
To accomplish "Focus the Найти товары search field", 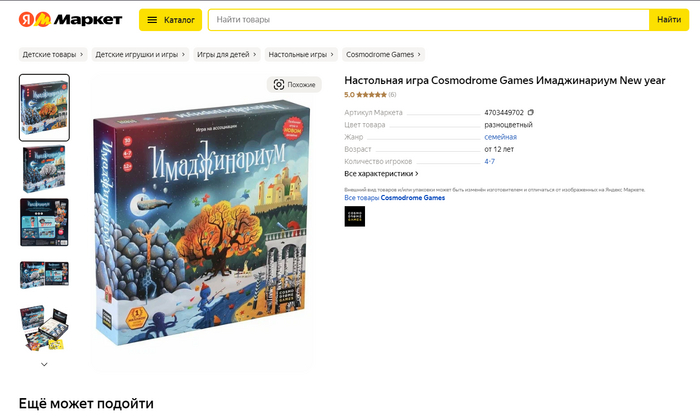I will (x=429, y=20).
